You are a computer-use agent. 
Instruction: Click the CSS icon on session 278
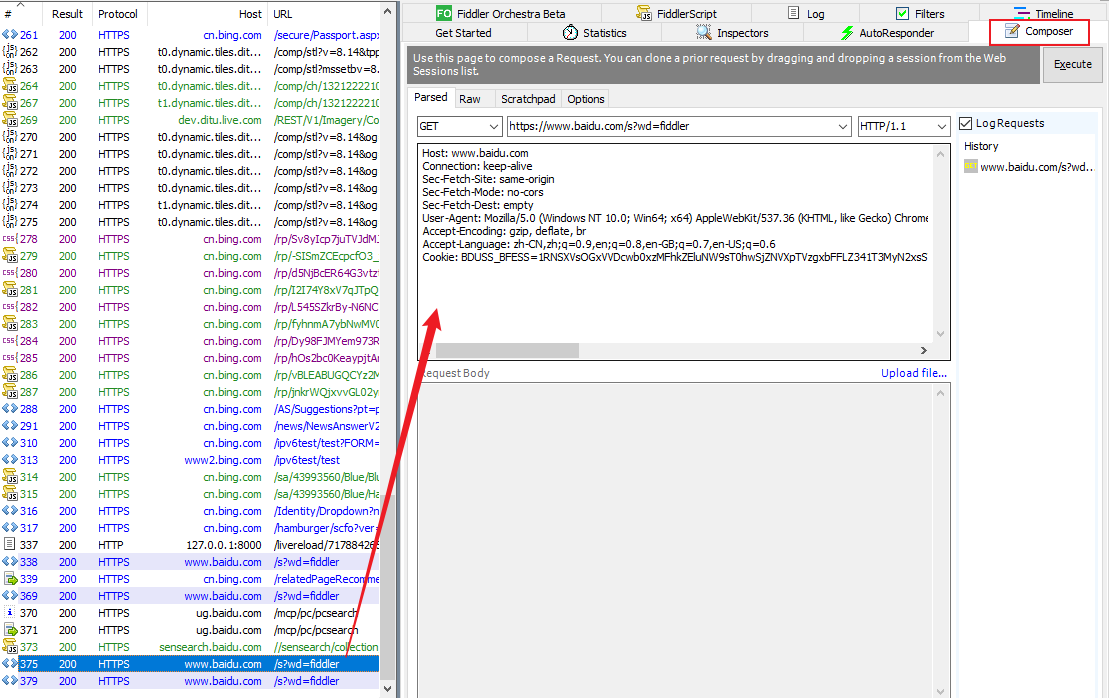10,239
